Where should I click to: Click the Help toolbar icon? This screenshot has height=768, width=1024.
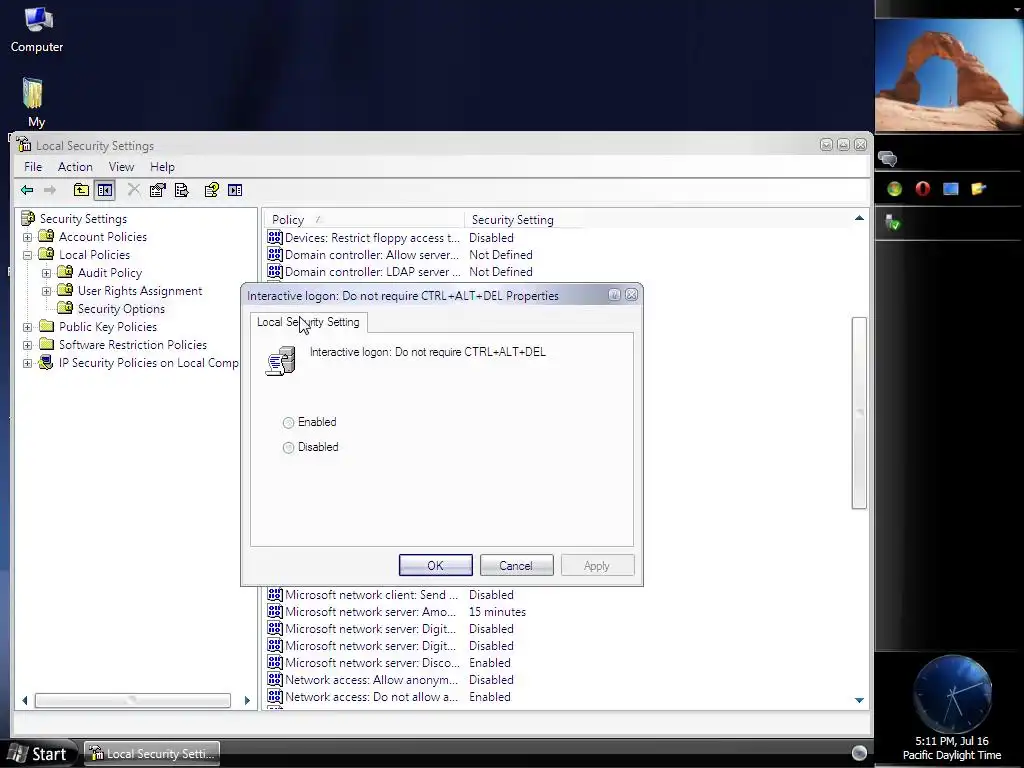(212, 190)
